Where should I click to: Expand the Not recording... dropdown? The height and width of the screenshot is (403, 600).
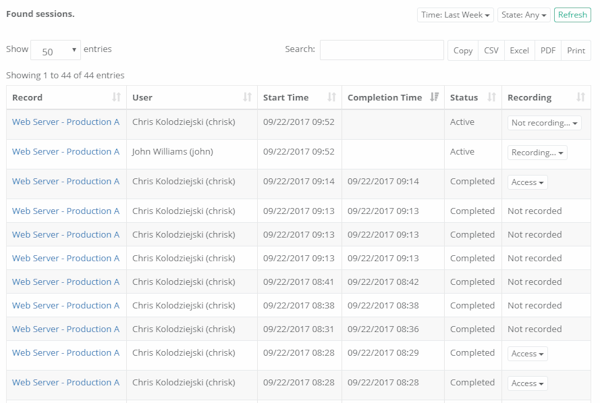545,123
